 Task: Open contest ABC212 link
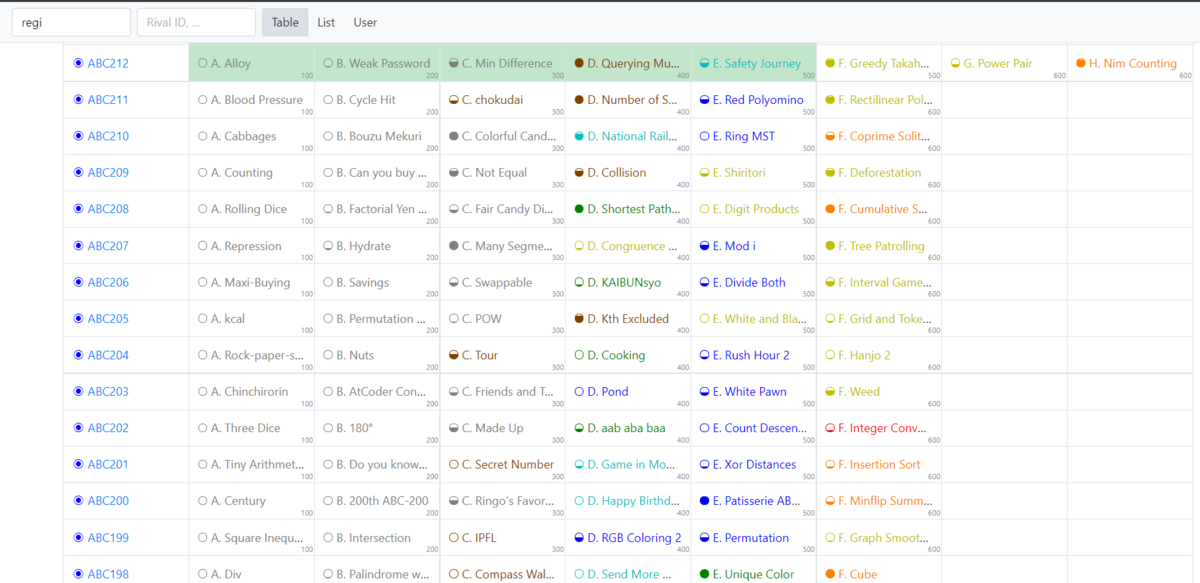(x=108, y=63)
